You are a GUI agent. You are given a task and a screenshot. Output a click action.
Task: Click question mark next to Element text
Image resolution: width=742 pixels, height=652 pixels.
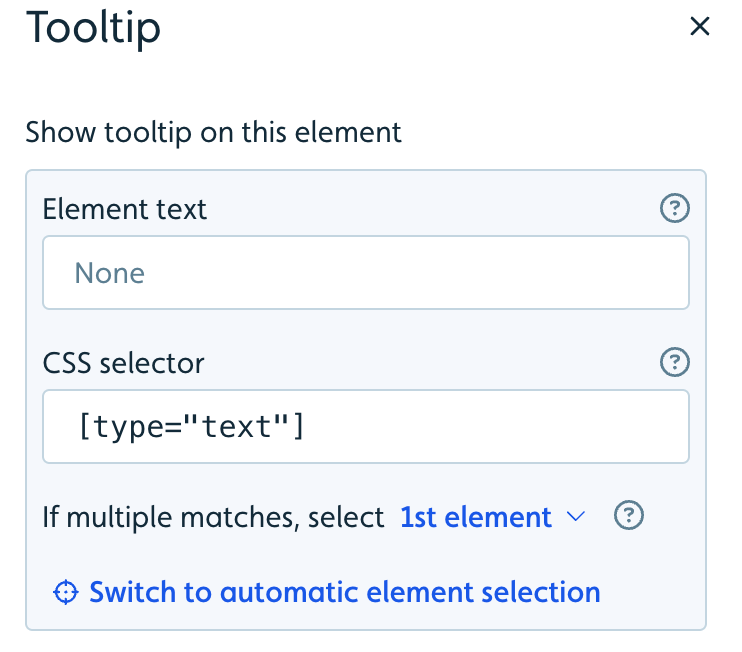[x=674, y=208]
